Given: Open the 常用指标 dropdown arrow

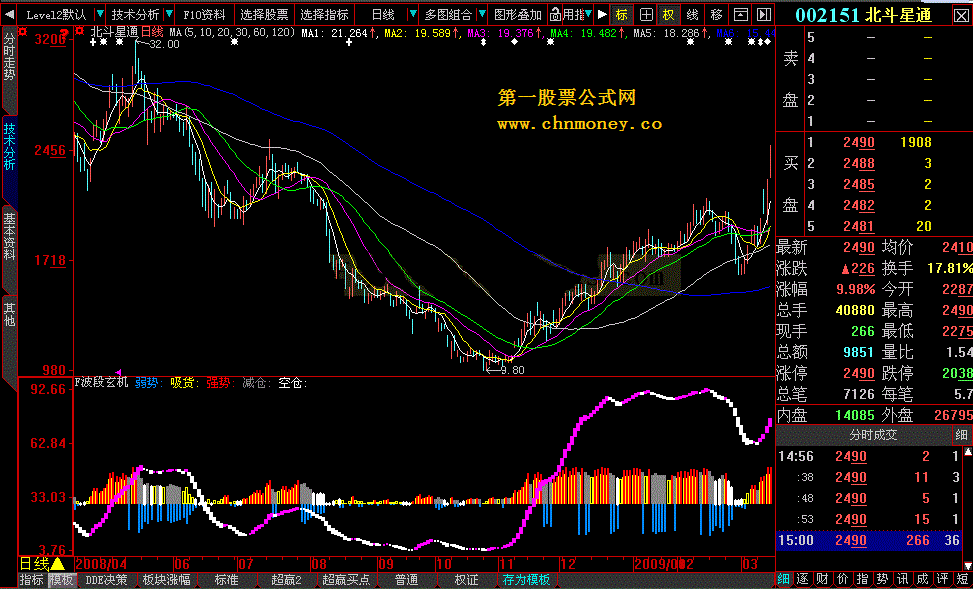Looking at the screenshot, I should click(587, 14).
